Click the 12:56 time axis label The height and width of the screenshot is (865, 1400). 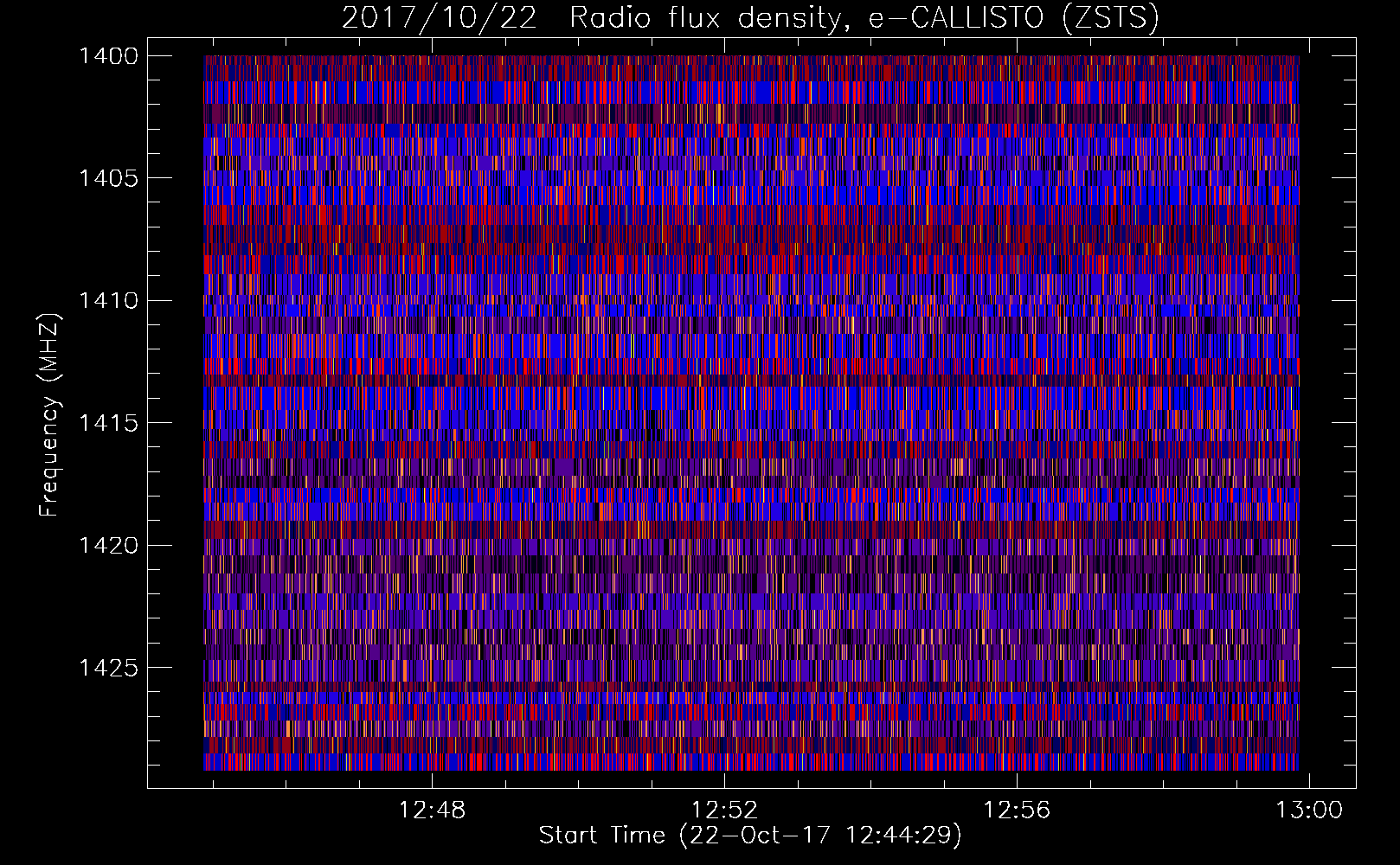coord(1017,811)
